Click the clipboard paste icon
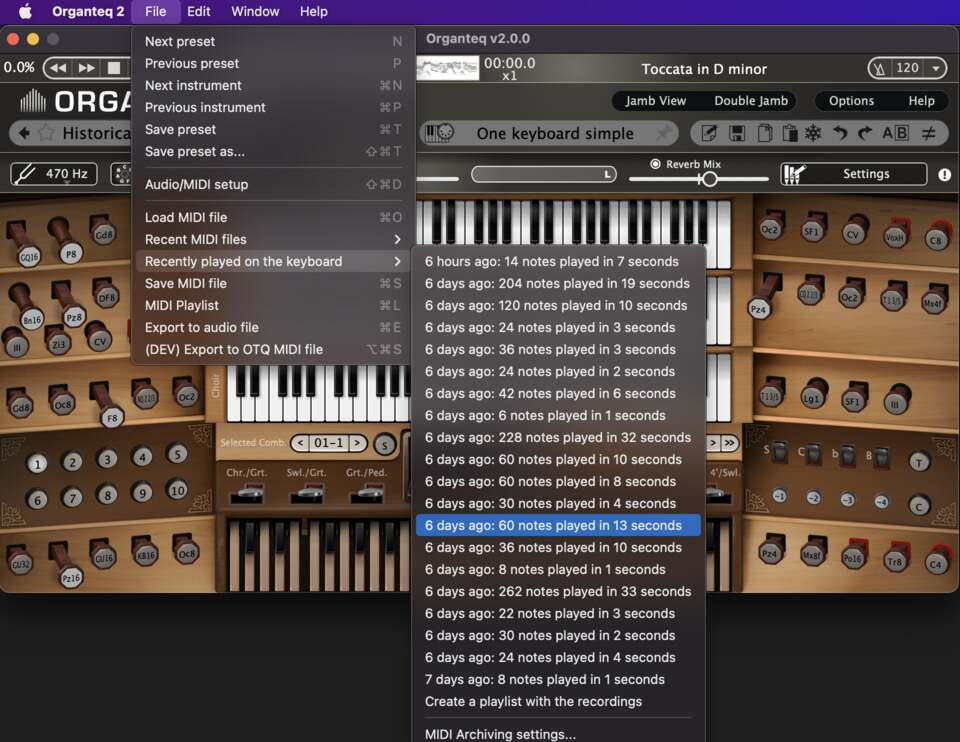Viewport: 960px width, 742px height. click(789, 133)
